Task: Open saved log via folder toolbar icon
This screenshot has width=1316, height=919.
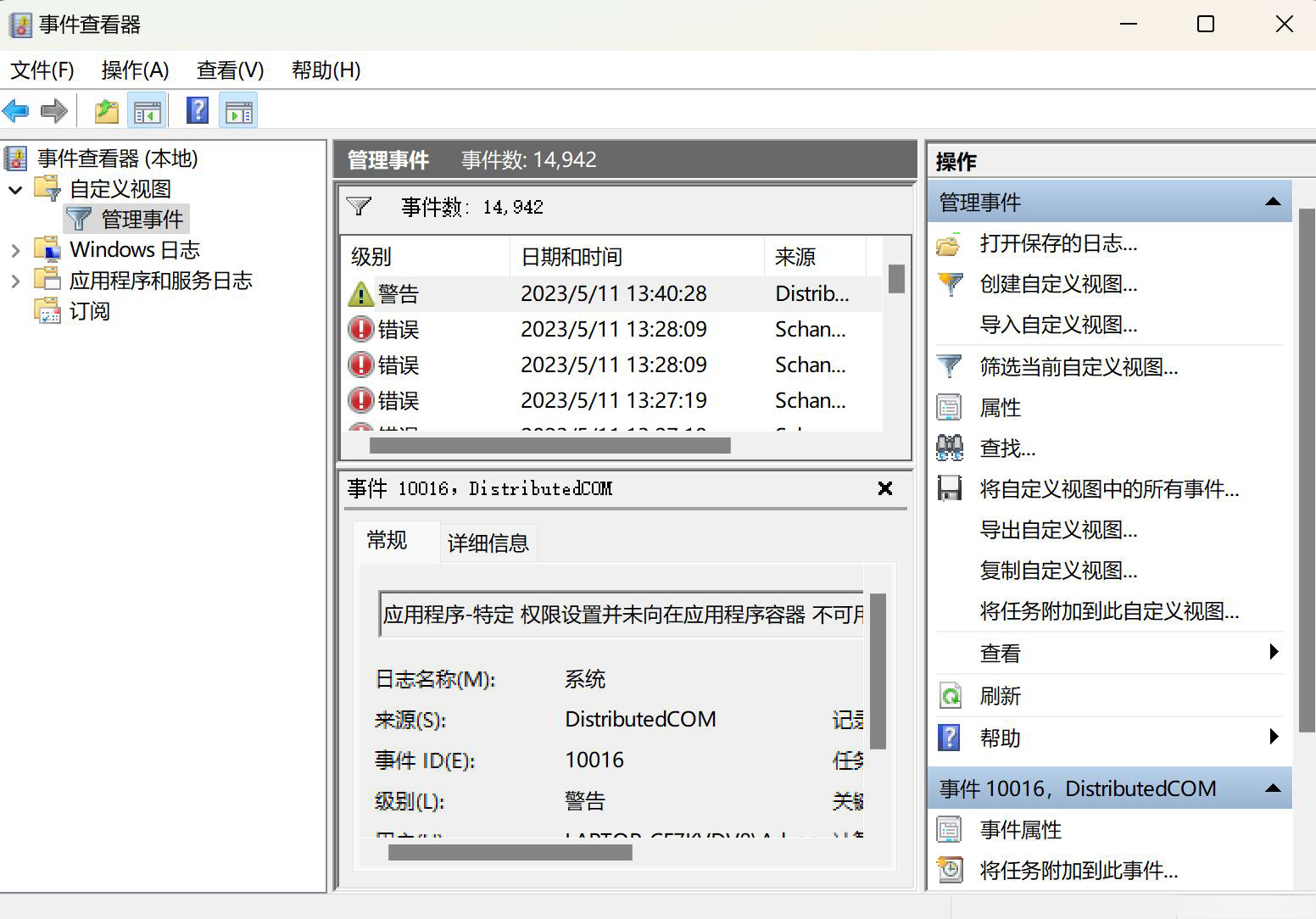Action: [105, 110]
